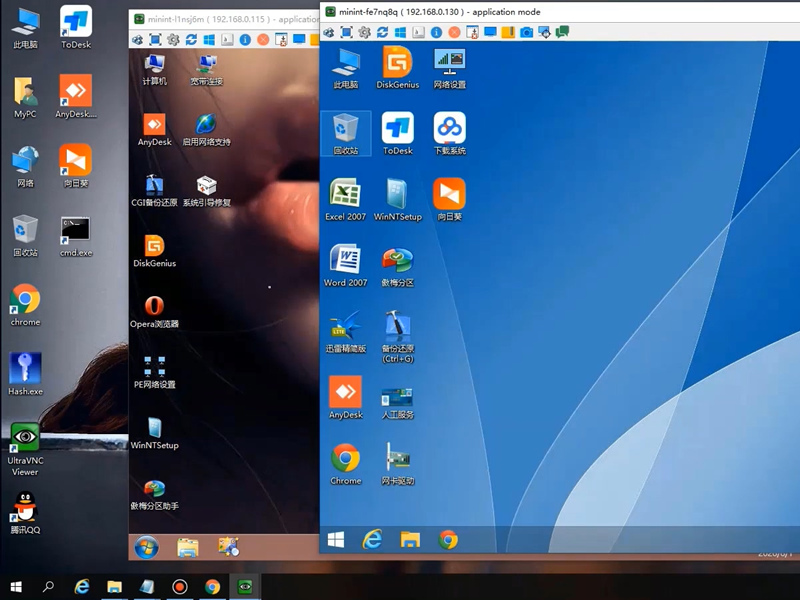Select AnyDesk icon in the 192.168.0.130 window

tap(345, 397)
